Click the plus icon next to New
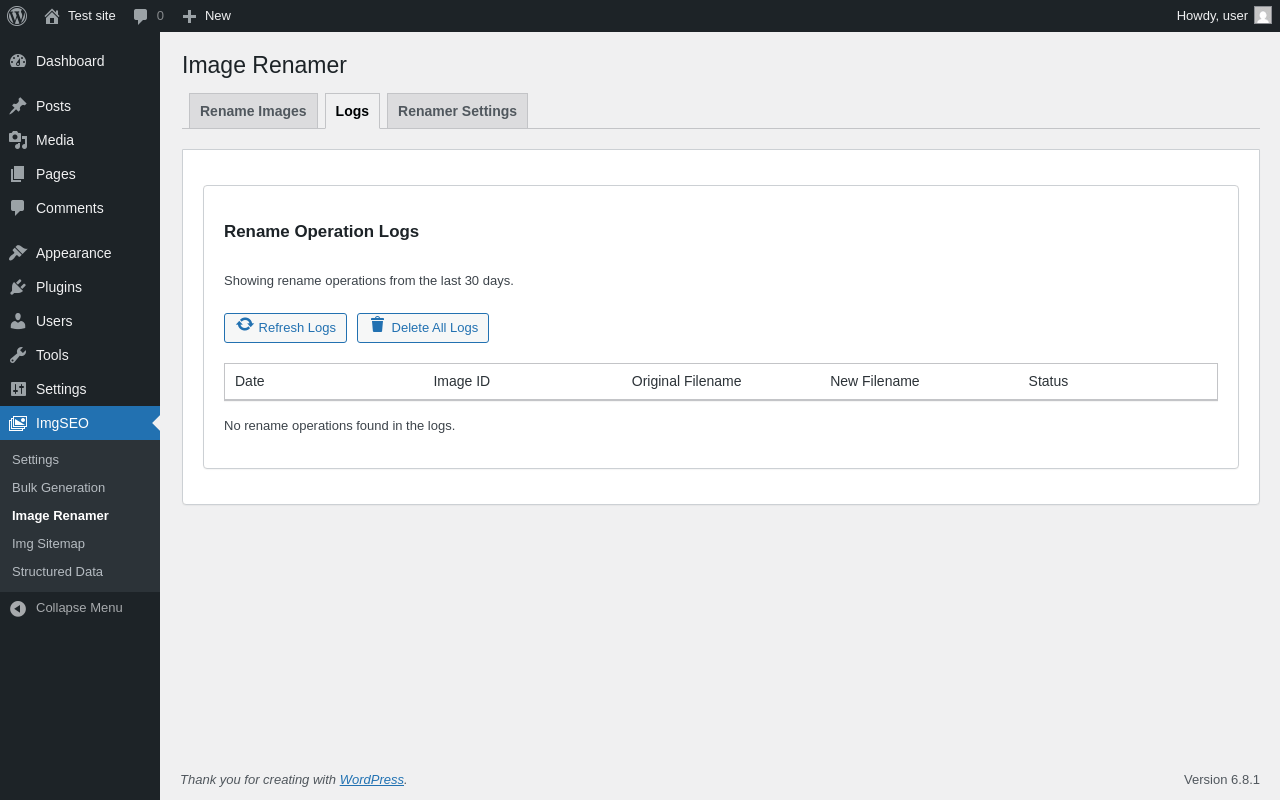Screen dimensions: 1280x800 pos(189,16)
